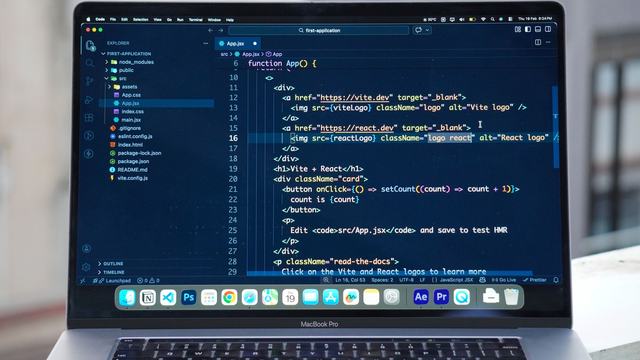Follow the https://vite.dev link in the code
The image size is (640, 360).
[x=354, y=98]
